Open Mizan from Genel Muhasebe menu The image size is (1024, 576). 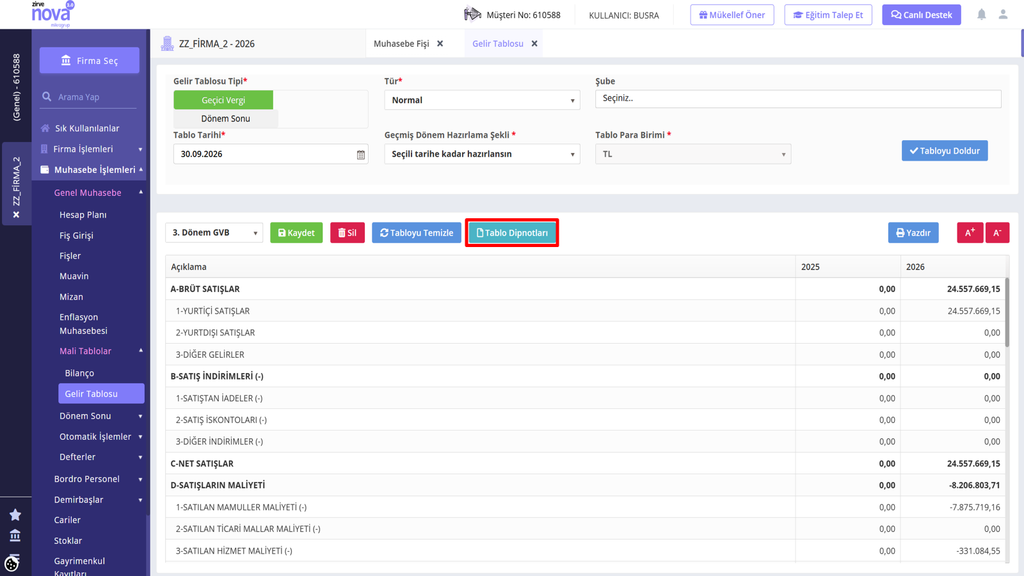(71, 296)
